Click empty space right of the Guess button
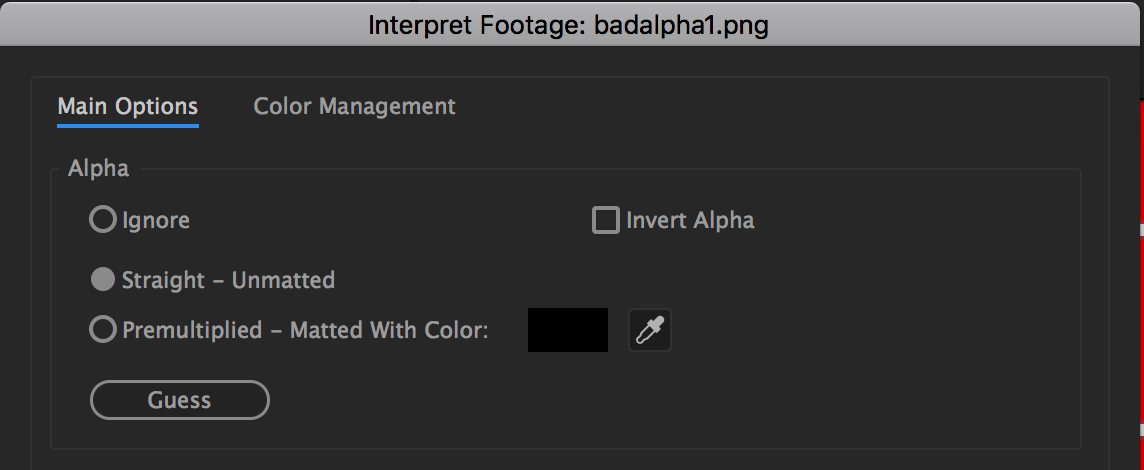Viewport: 1144px width, 470px height. [x=600, y=400]
